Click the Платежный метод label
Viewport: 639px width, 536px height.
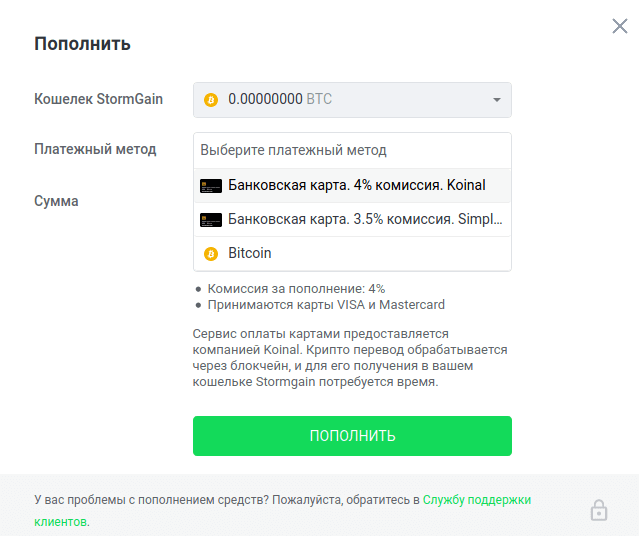tap(95, 149)
